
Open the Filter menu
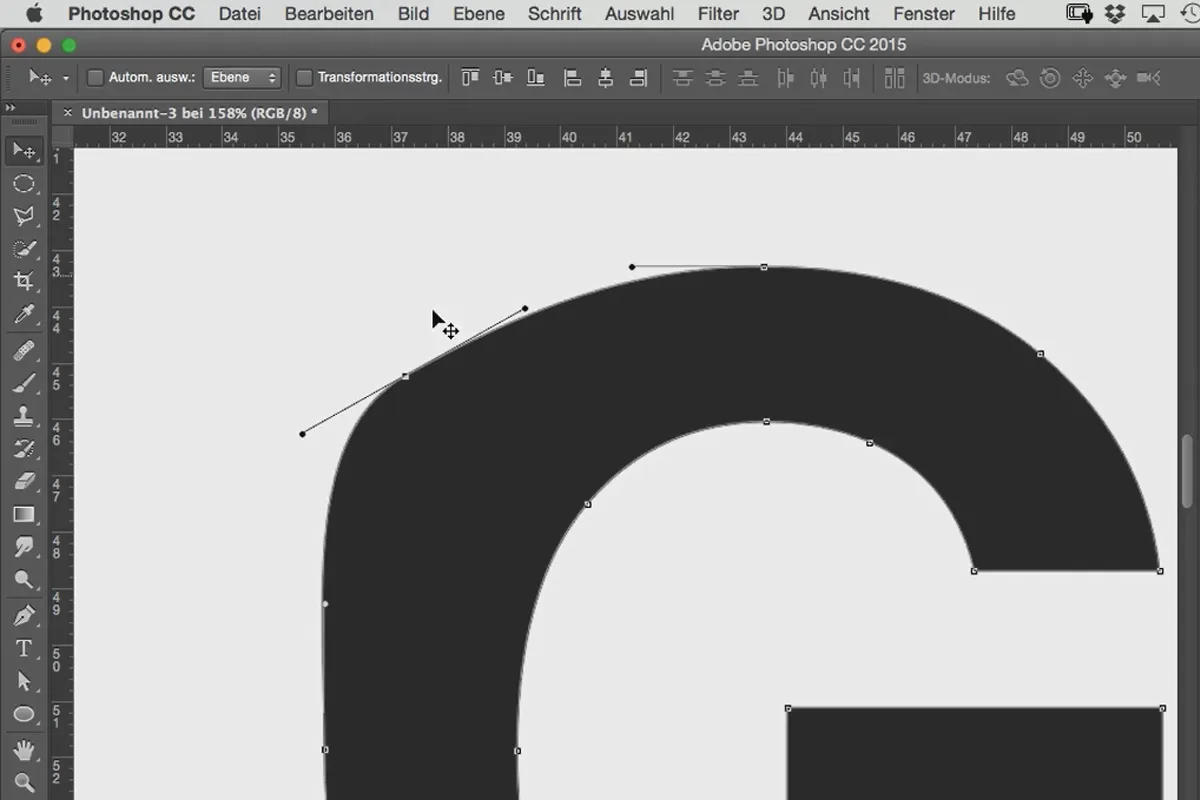tap(718, 14)
